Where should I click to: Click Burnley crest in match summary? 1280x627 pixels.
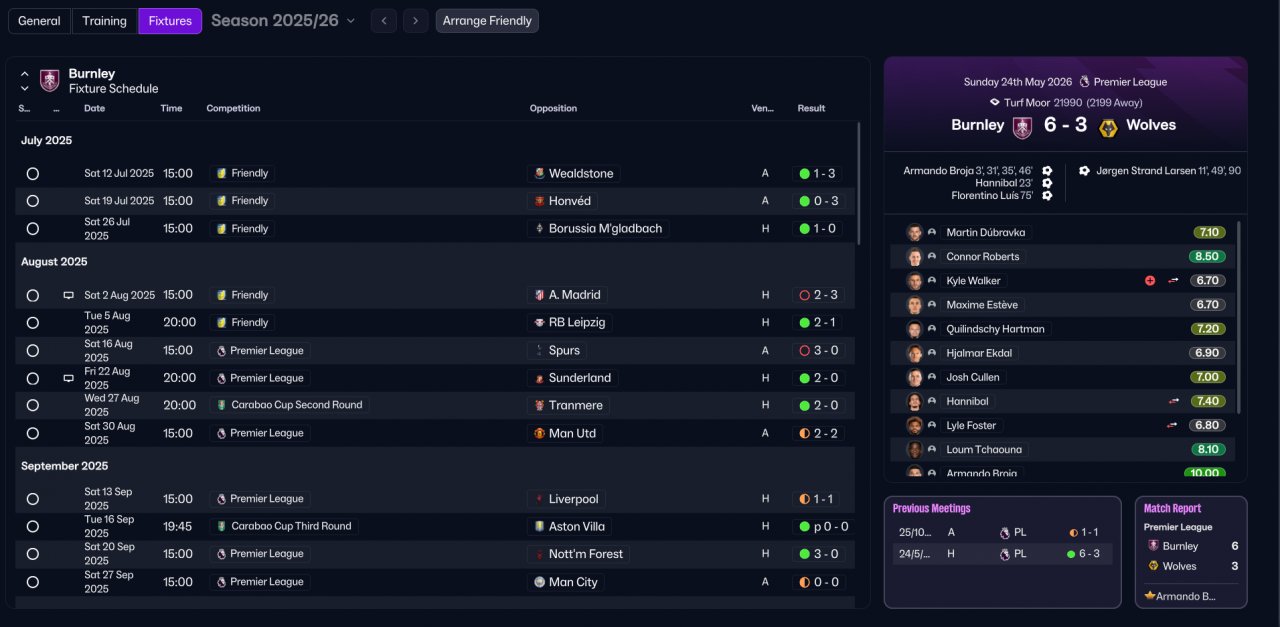pos(1022,127)
